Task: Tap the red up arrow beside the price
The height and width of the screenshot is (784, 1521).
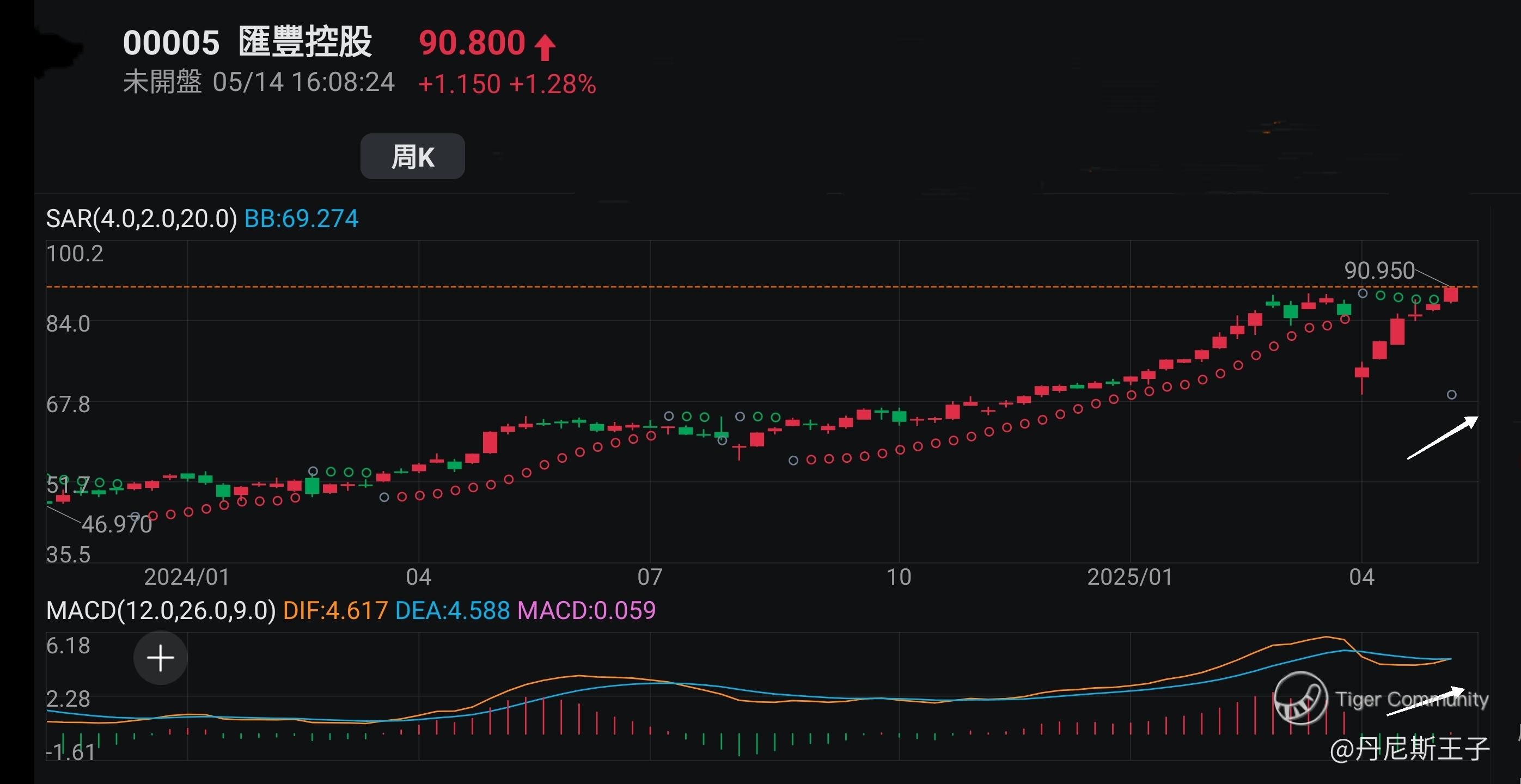Action: 545,47
